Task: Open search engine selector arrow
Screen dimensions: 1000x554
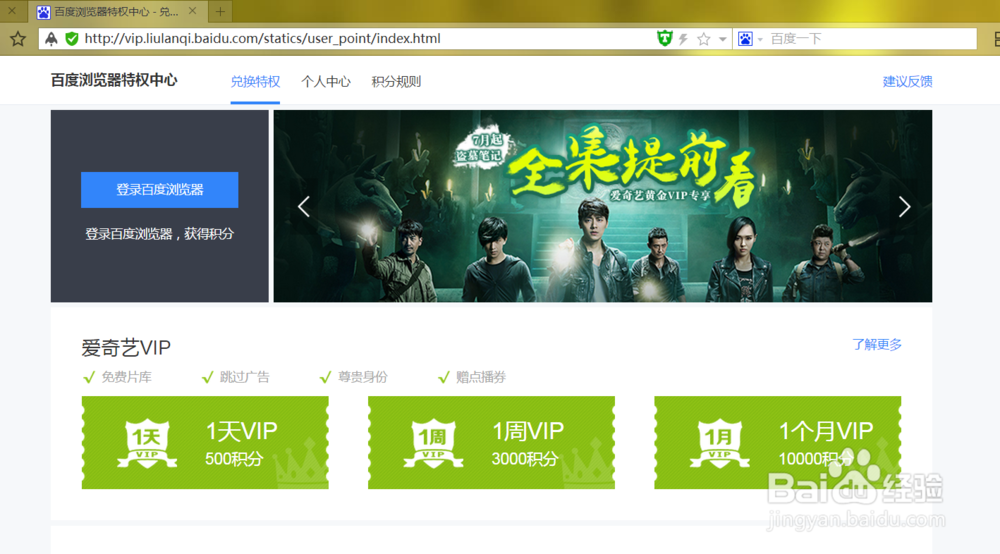Action: [x=760, y=40]
